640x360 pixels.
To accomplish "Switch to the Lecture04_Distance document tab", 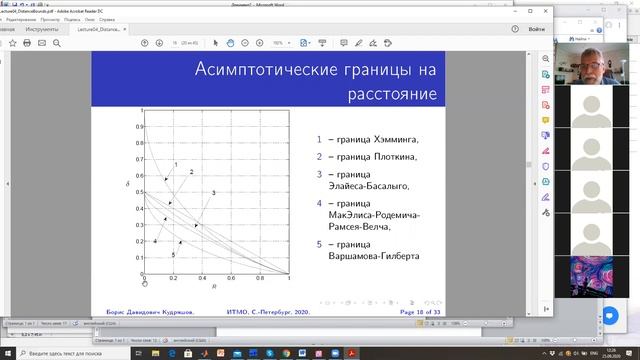I will pyautogui.click(x=98, y=29).
